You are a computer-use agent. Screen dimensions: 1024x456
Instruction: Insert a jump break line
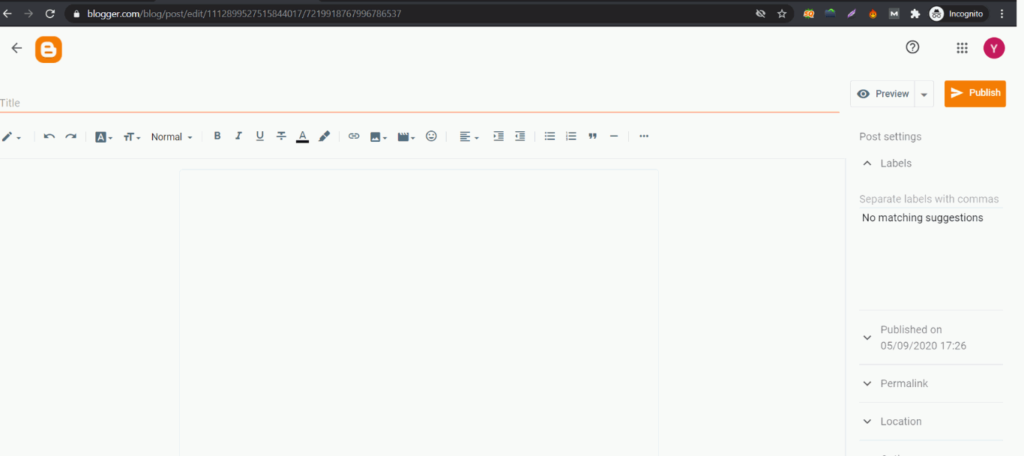613,136
